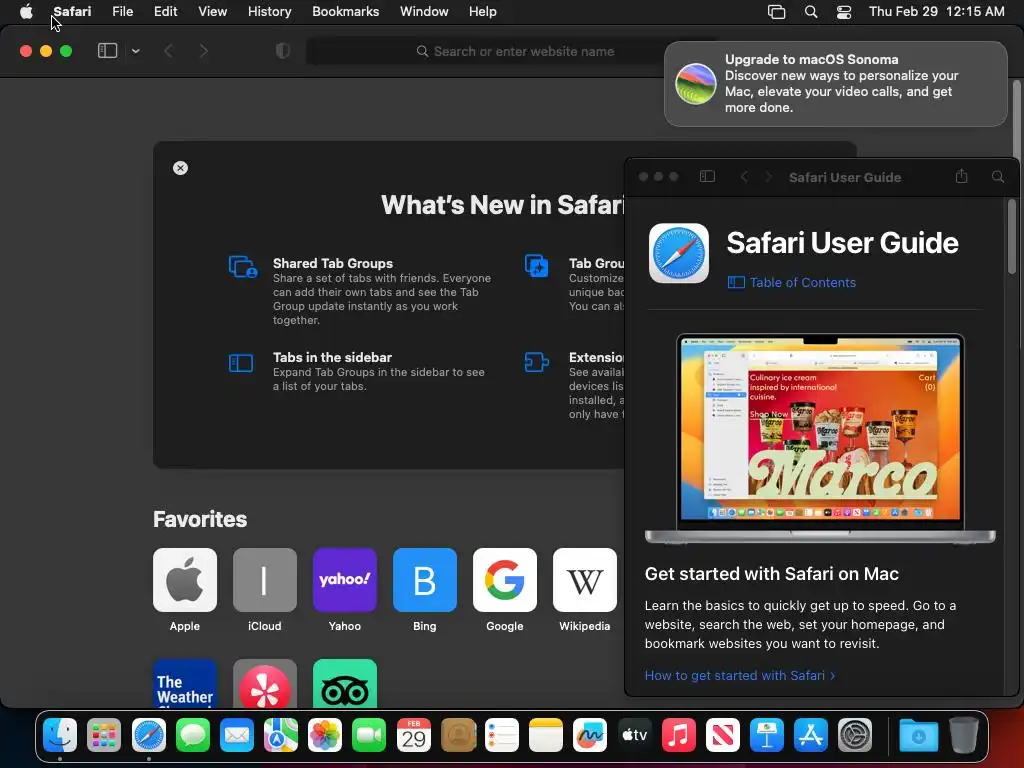Open the iCloud favorite
The height and width of the screenshot is (768, 1024).
264,580
